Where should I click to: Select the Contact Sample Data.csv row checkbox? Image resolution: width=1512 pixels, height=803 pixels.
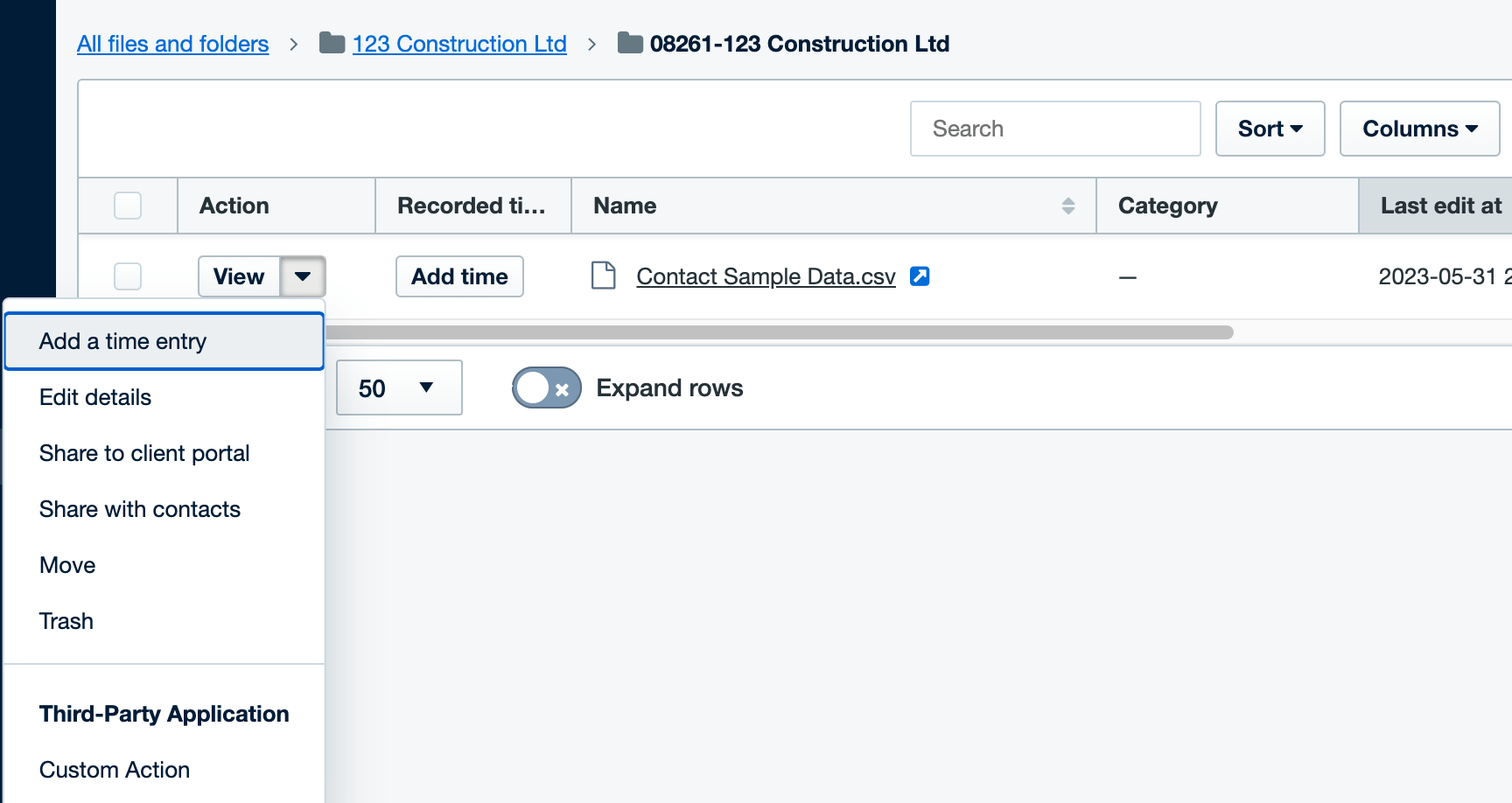(127, 276)
